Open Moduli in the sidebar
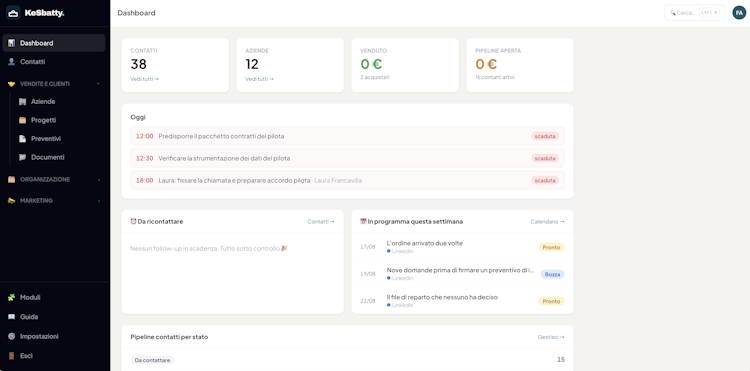Screen dimensions: 750x371 (x=54, y=297)
